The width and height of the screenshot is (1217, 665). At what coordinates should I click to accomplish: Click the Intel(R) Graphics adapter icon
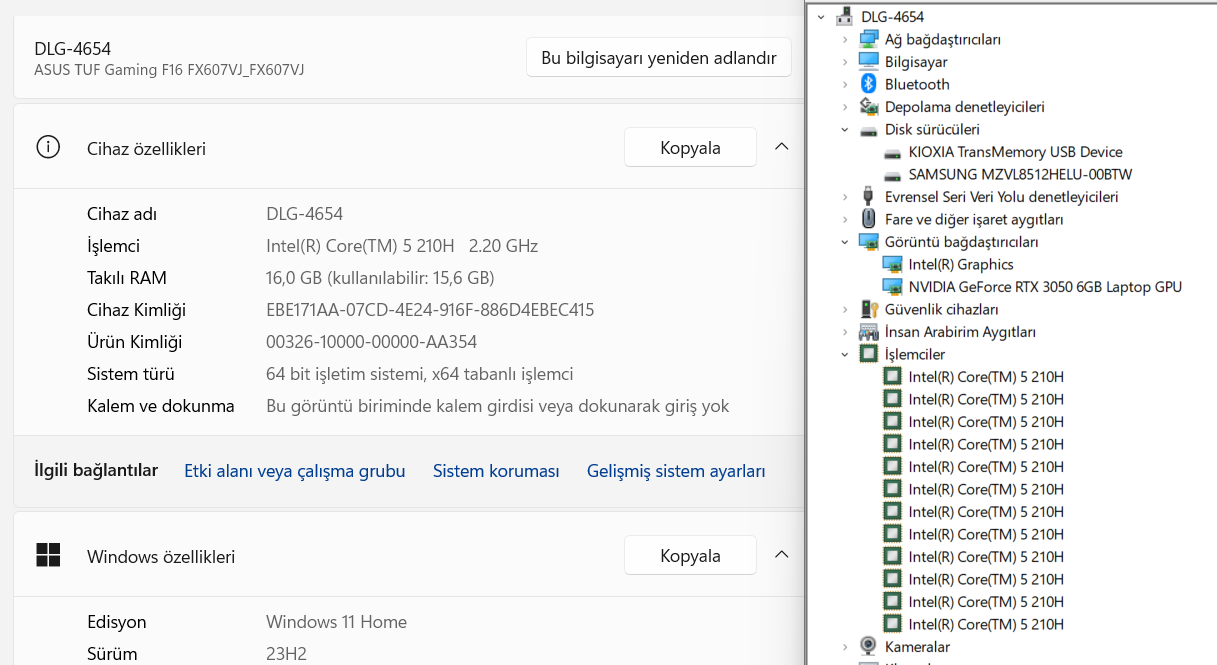[x=892, y=264]
